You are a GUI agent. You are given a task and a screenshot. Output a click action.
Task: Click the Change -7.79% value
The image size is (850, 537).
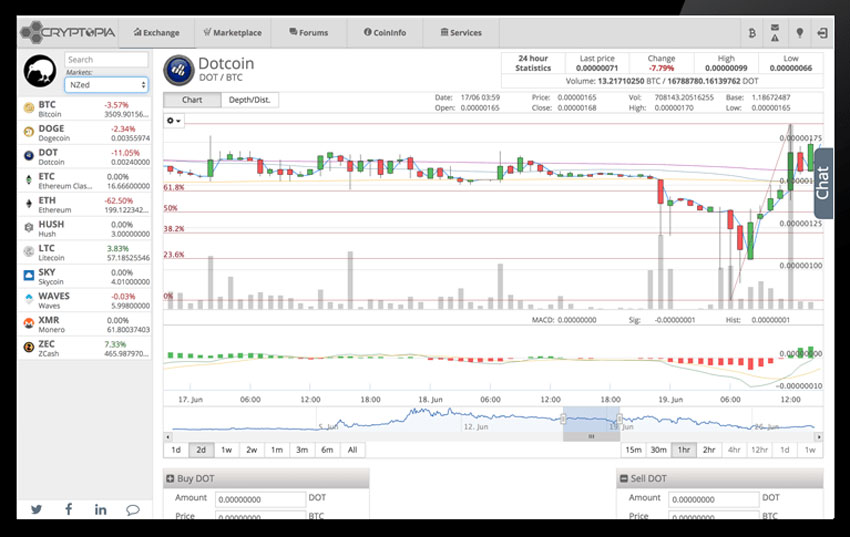(x=661, y=68)
